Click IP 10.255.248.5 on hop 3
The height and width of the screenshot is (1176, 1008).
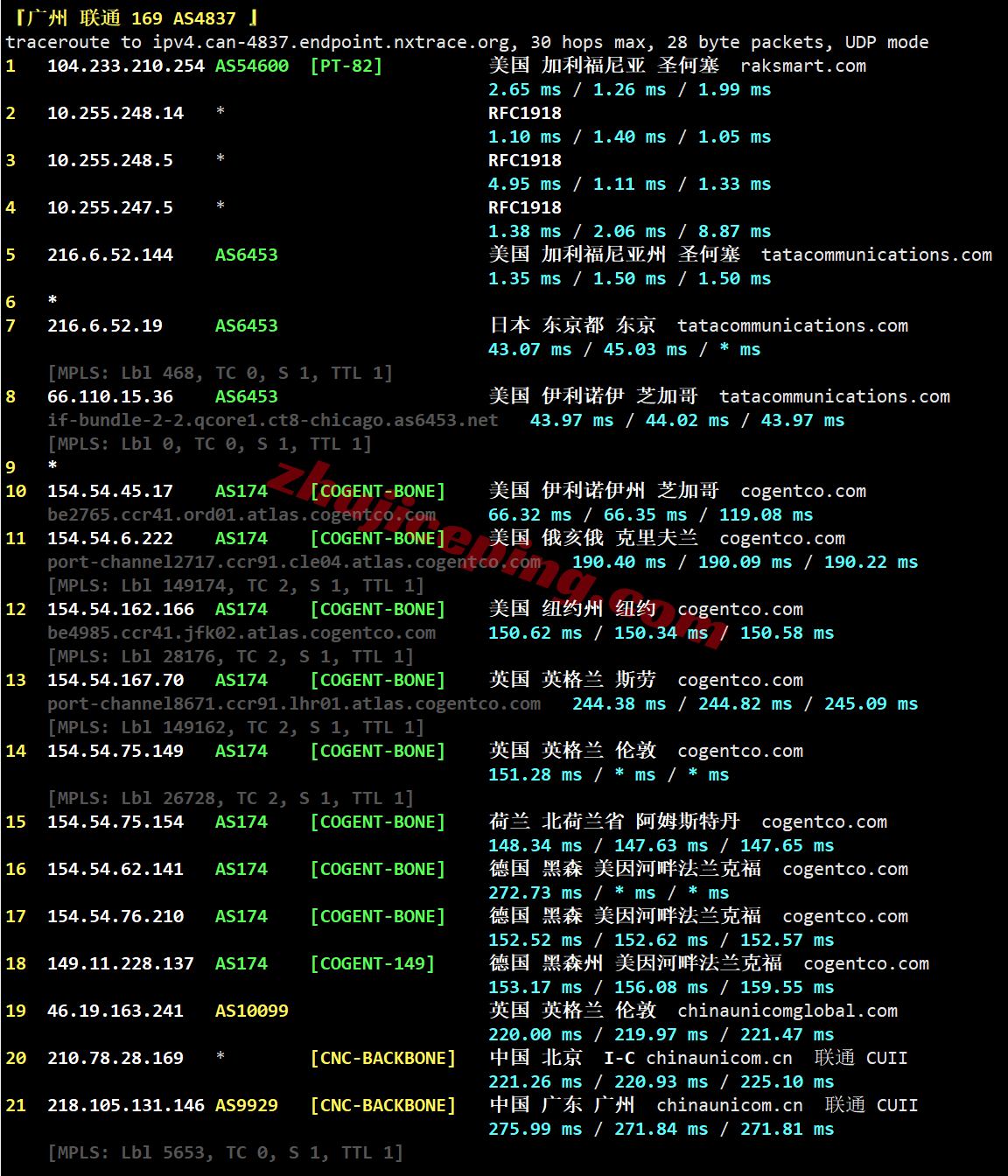point(110,160)
